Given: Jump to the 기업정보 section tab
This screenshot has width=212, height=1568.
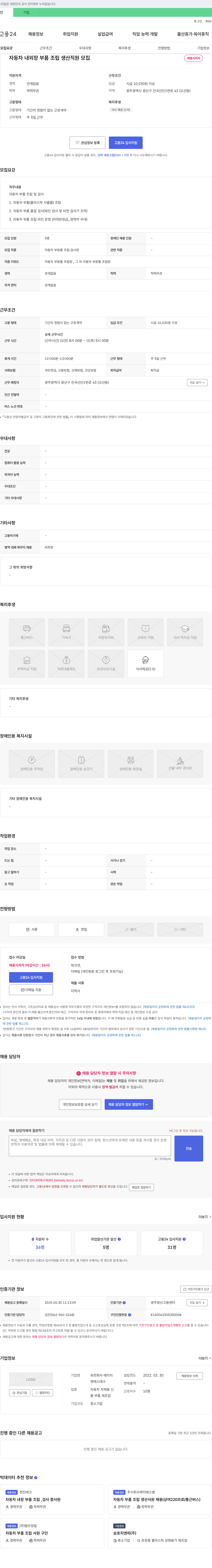Looking at the screenshot, I should [x=203, y=48].
